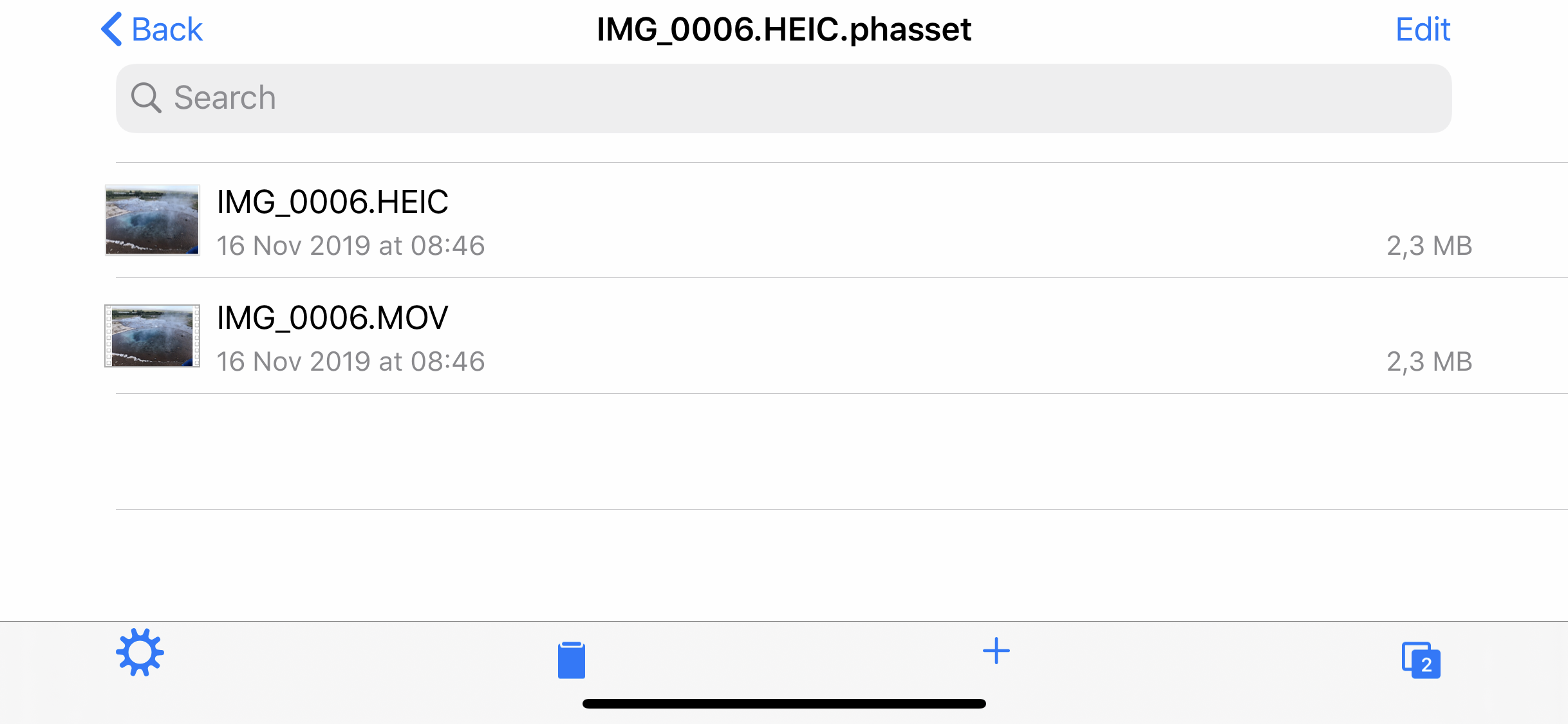1568x724 pixels.
Task: Click the 2,3 MB size of HEIC file
Action: click(1430, 246)
